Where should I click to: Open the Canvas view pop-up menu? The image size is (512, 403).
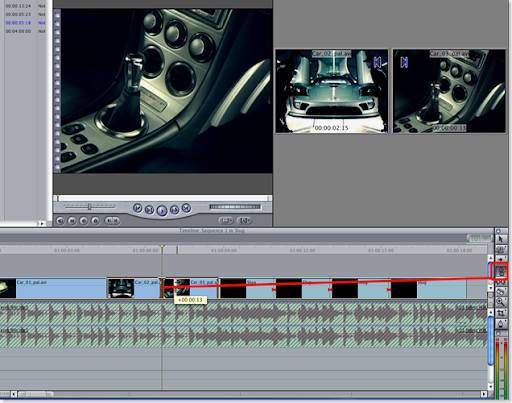[244, 220]
